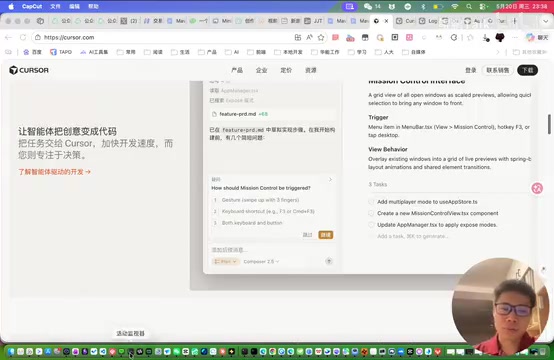The image size is (554, 360).
Task: Open Spotlight search in menu bar
Action: point(469,6)
